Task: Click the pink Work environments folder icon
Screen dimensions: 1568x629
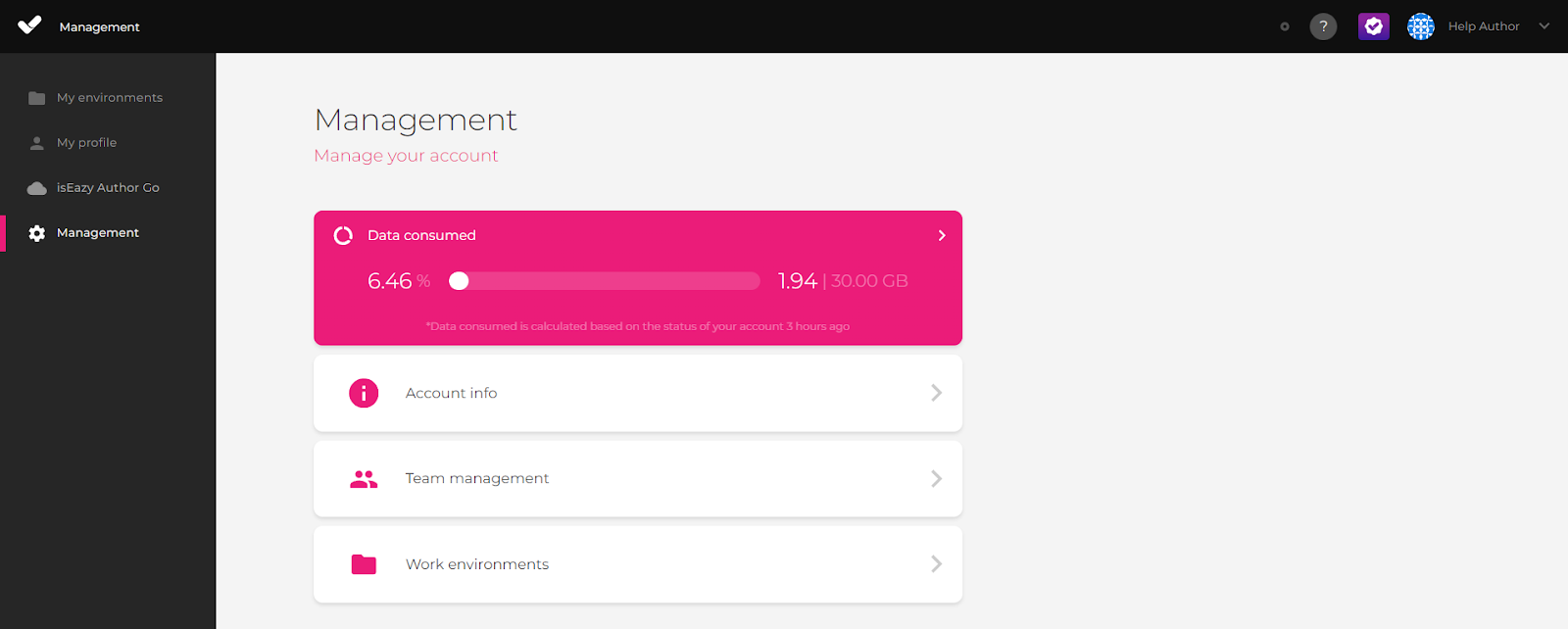Action: pyautogui.click(x=364, y=564)
